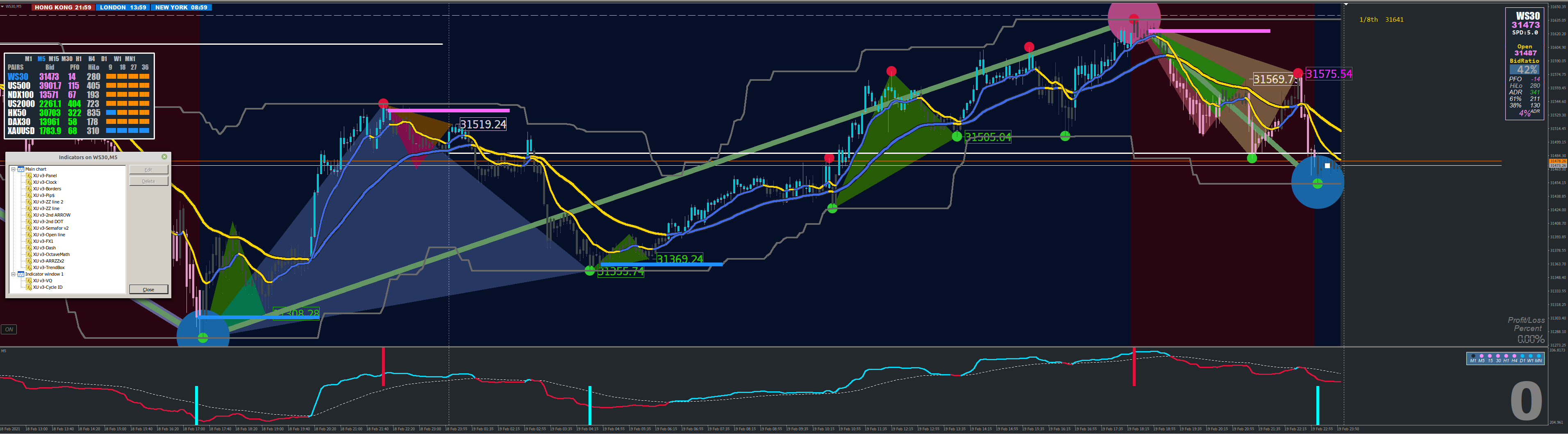Collapse the Indicator window 1 tree node

tap(14, 274)
